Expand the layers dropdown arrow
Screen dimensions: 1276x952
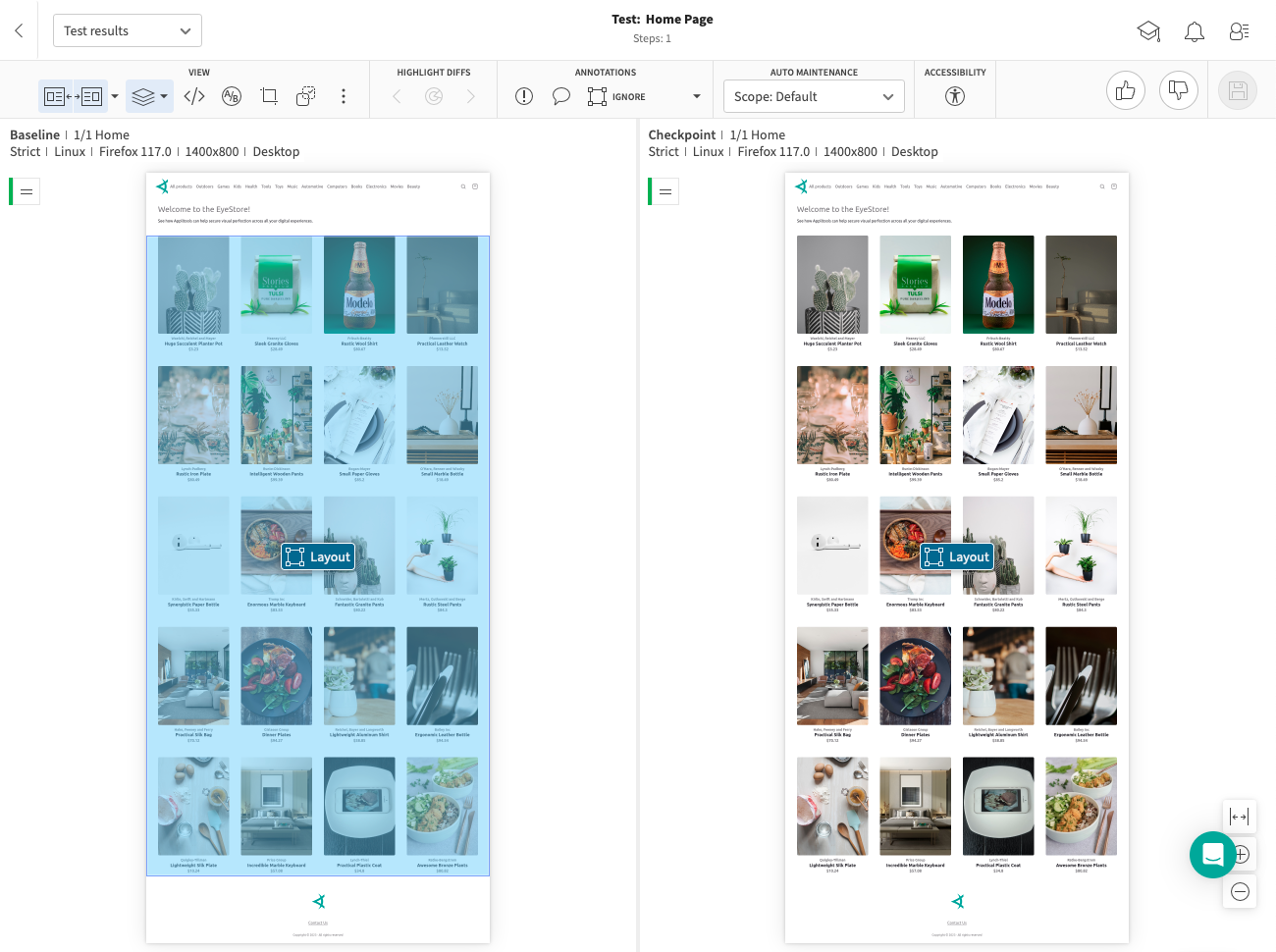click(164, 96)
